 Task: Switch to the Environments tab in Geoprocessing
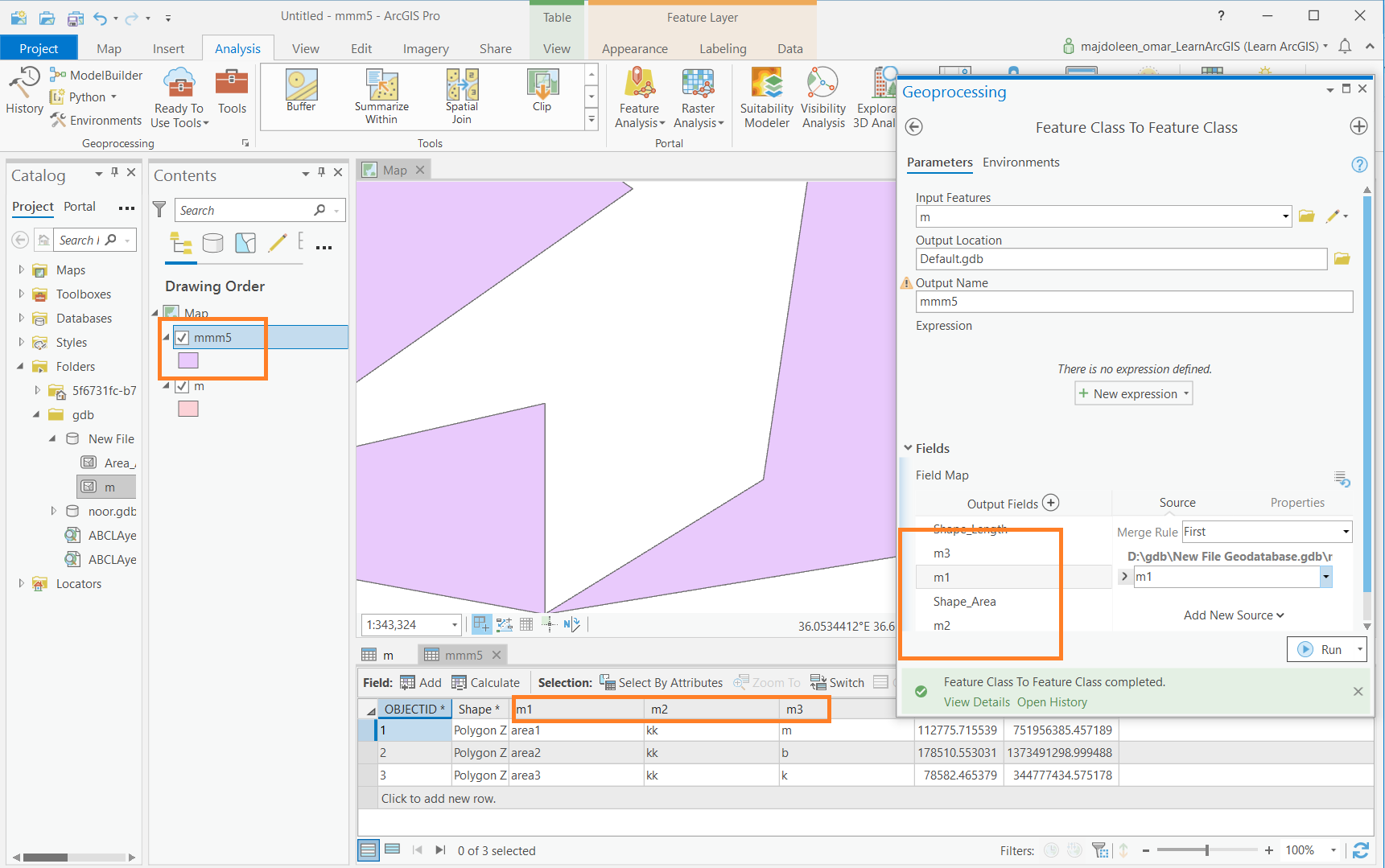pyautogui.click(x=1020, y=162)
